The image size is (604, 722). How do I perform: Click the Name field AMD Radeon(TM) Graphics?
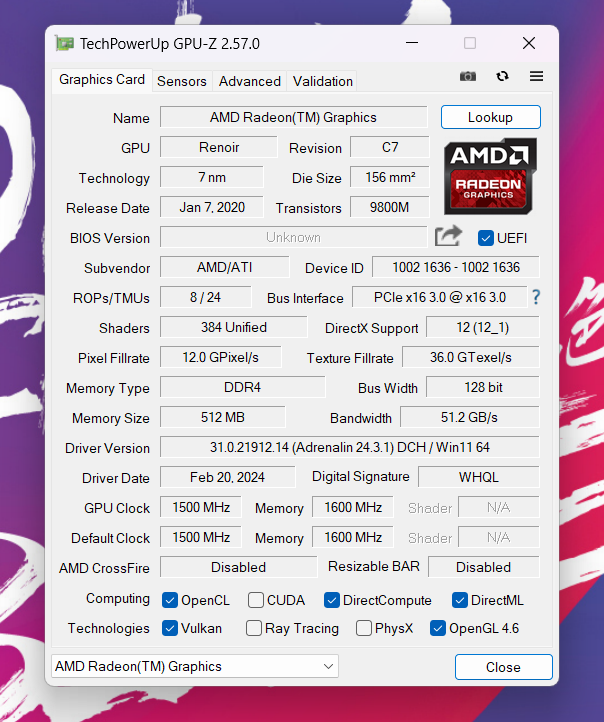point(293,117)
